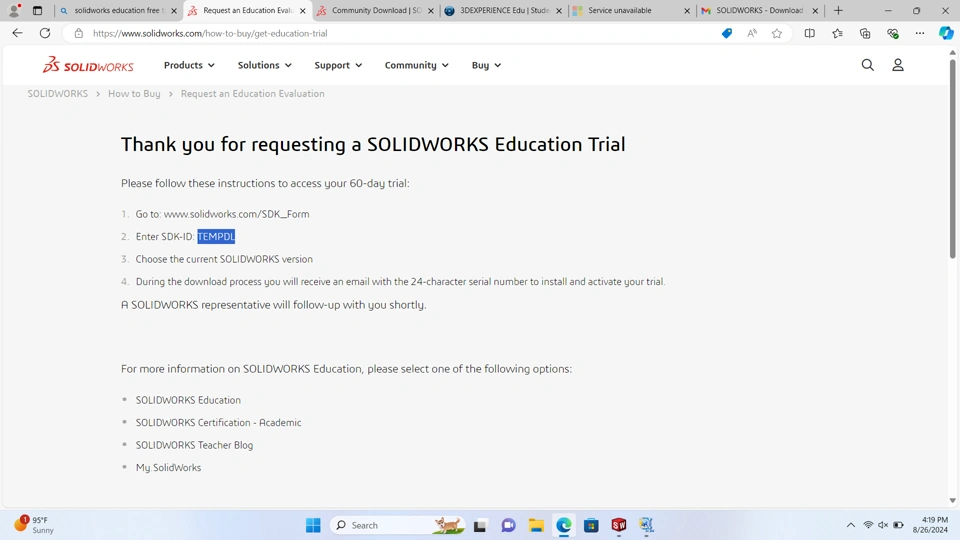960x540 pixels.
Task: Open a new tab with plus button
Action: pyautogui.click(x=838, y=10)
